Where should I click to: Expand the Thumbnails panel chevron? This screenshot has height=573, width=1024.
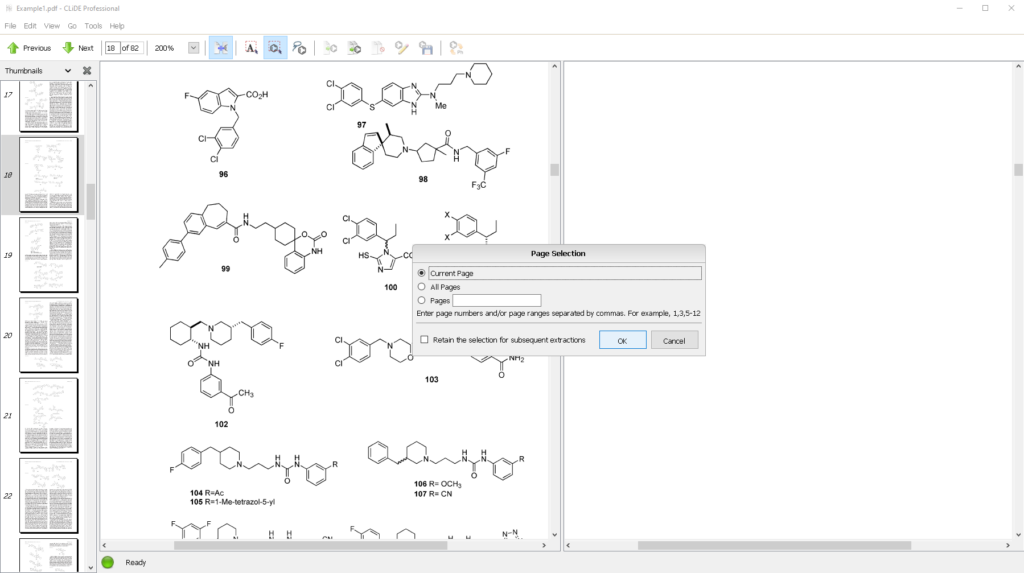68,71
